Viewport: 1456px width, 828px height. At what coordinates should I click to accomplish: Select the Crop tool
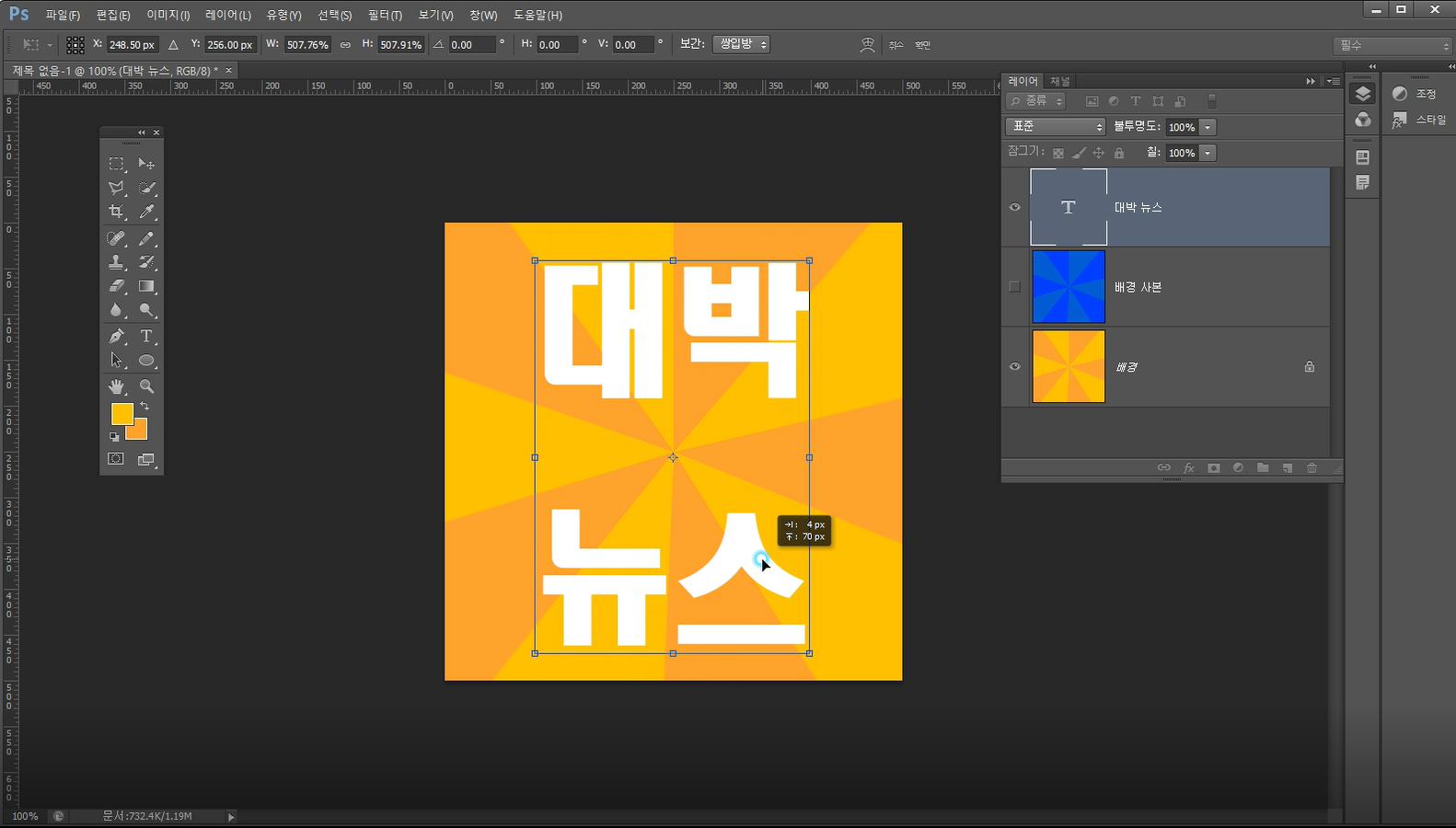[x=117, y=212]
